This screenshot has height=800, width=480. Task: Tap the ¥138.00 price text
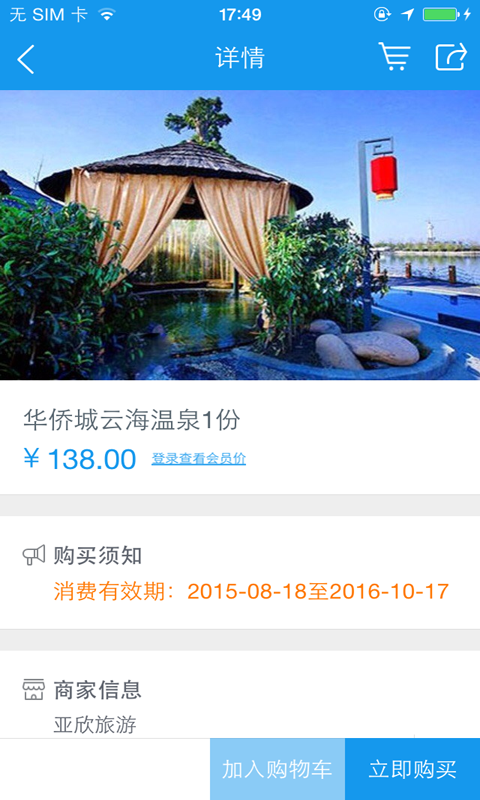click(x=80, y=459)
